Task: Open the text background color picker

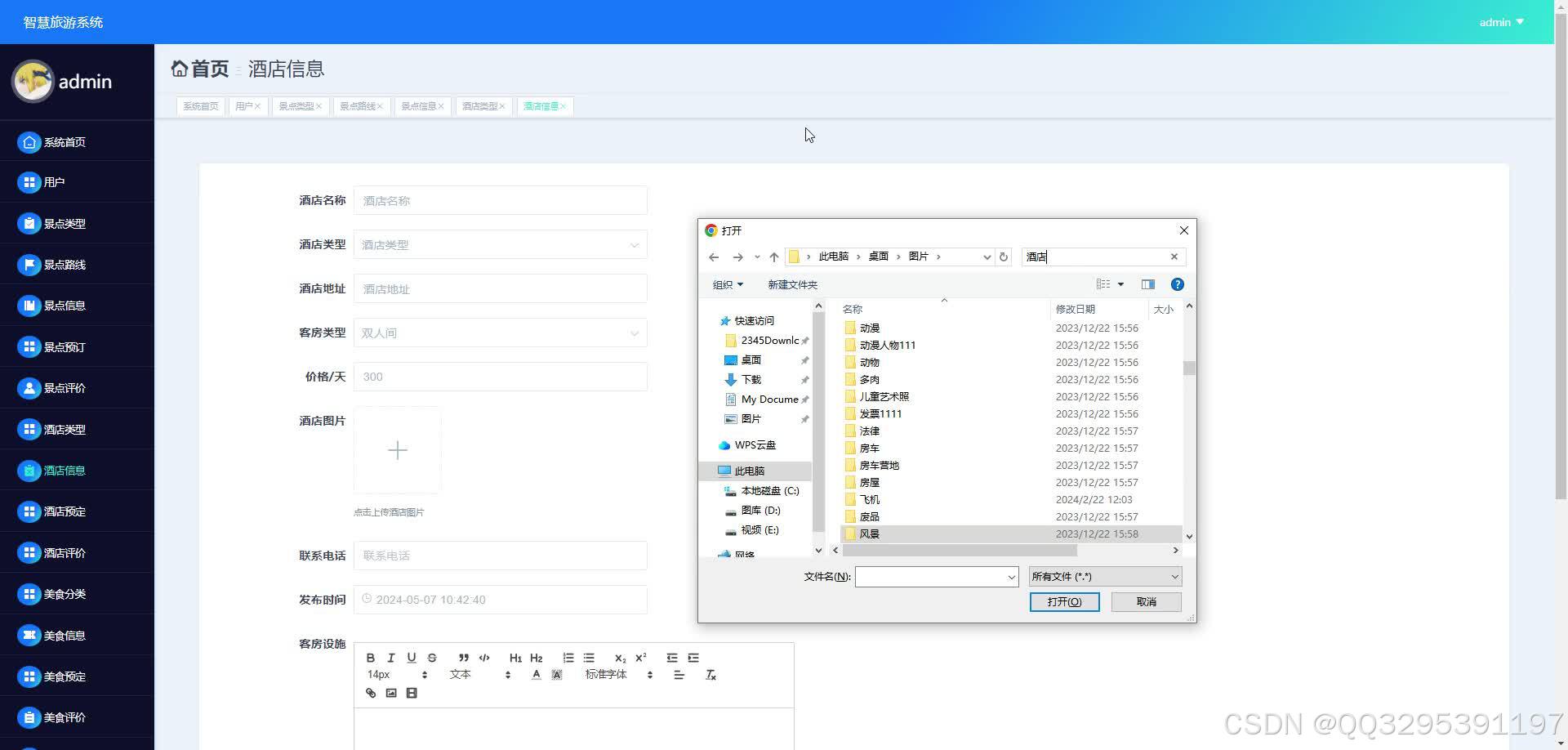Action: click(557, 675)
